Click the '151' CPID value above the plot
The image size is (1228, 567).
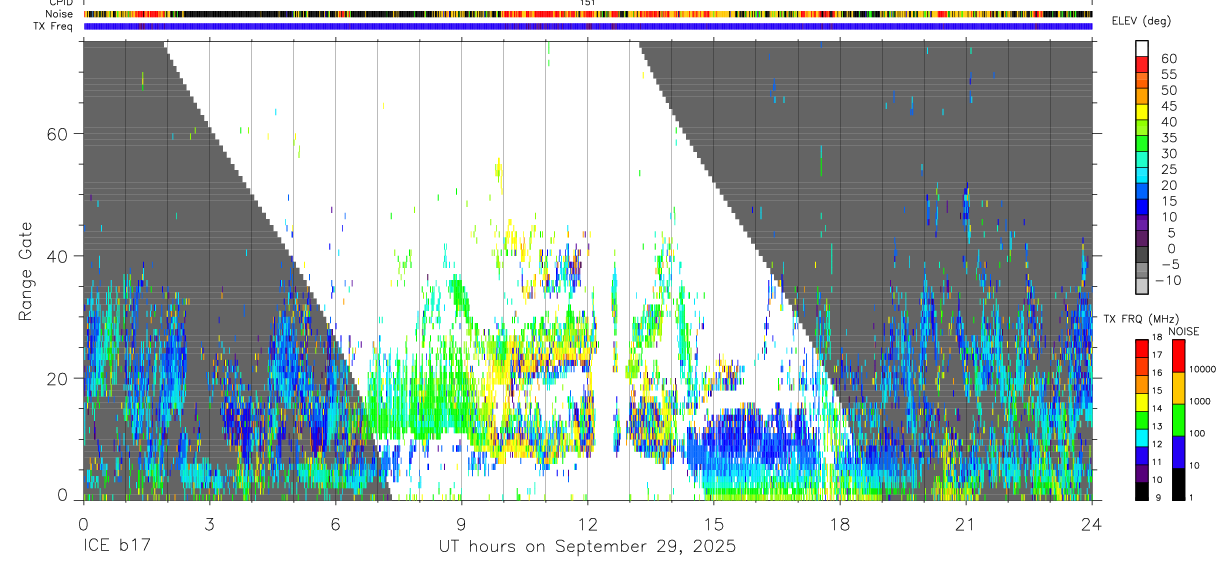click(587, 3)
